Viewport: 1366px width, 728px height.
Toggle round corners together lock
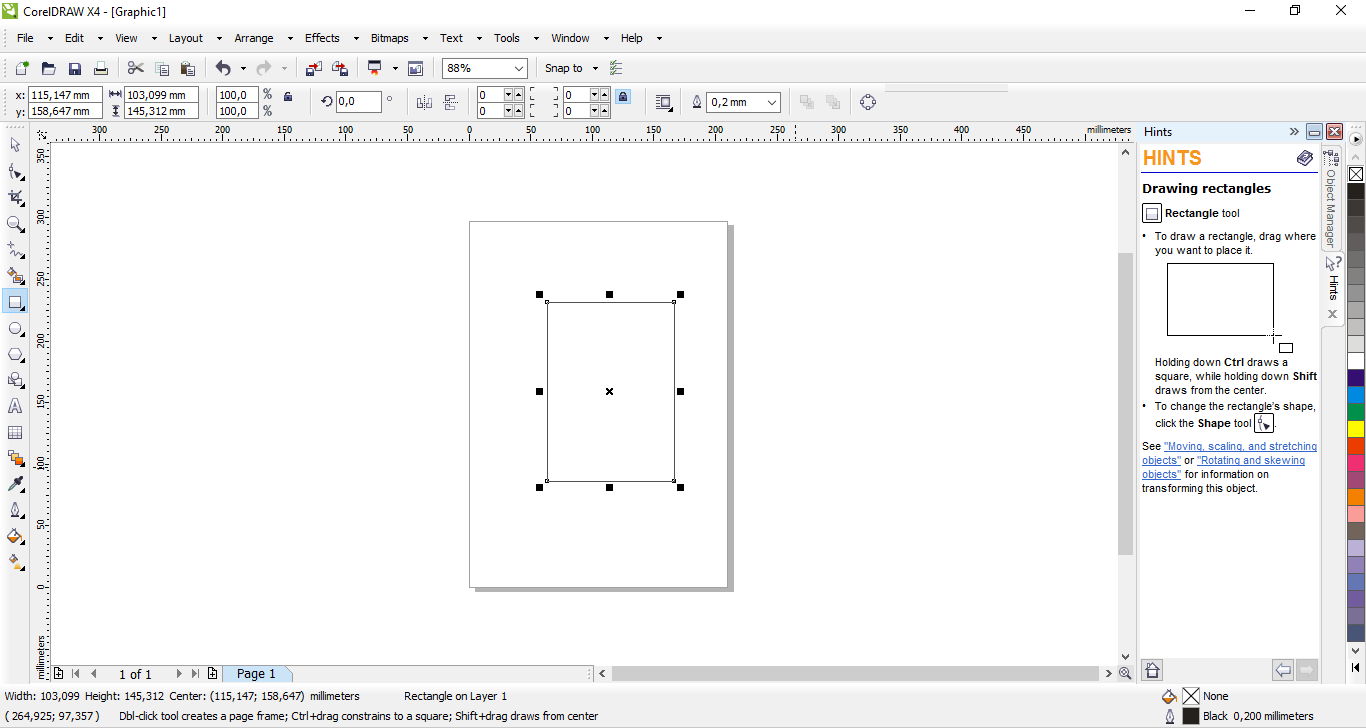click(x=623, y=97)
